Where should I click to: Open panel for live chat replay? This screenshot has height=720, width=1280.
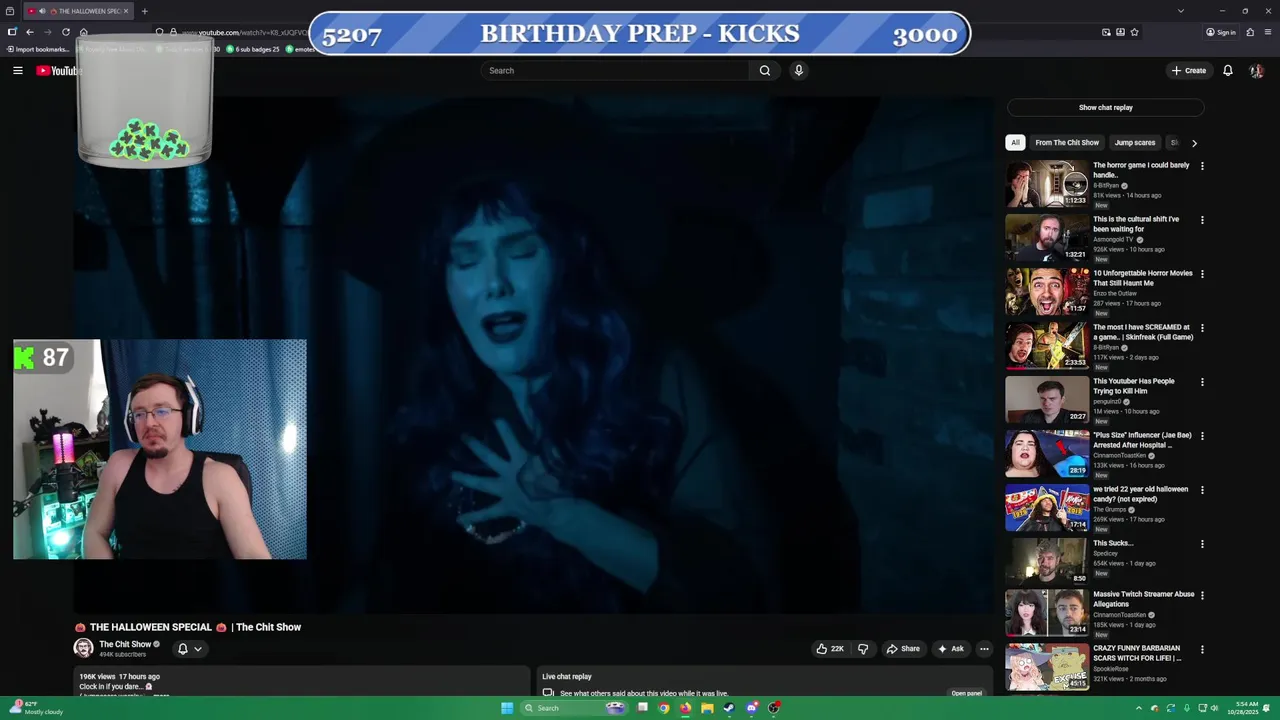coord(966,693)
